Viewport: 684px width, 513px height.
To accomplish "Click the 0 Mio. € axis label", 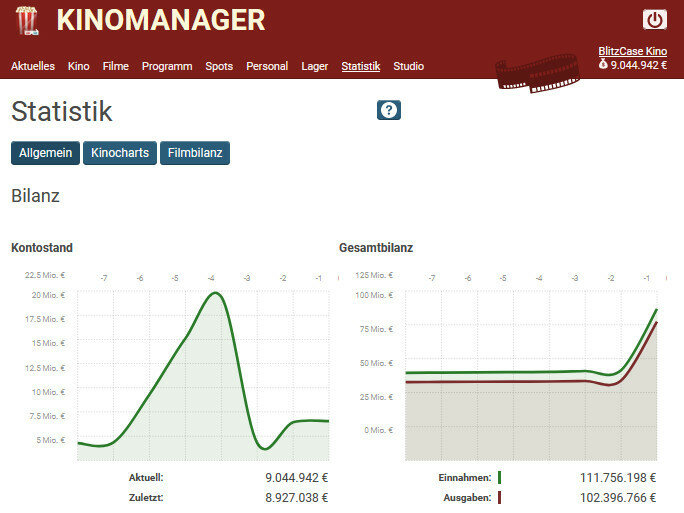I will pyautogui.click(x=379, y=430).
